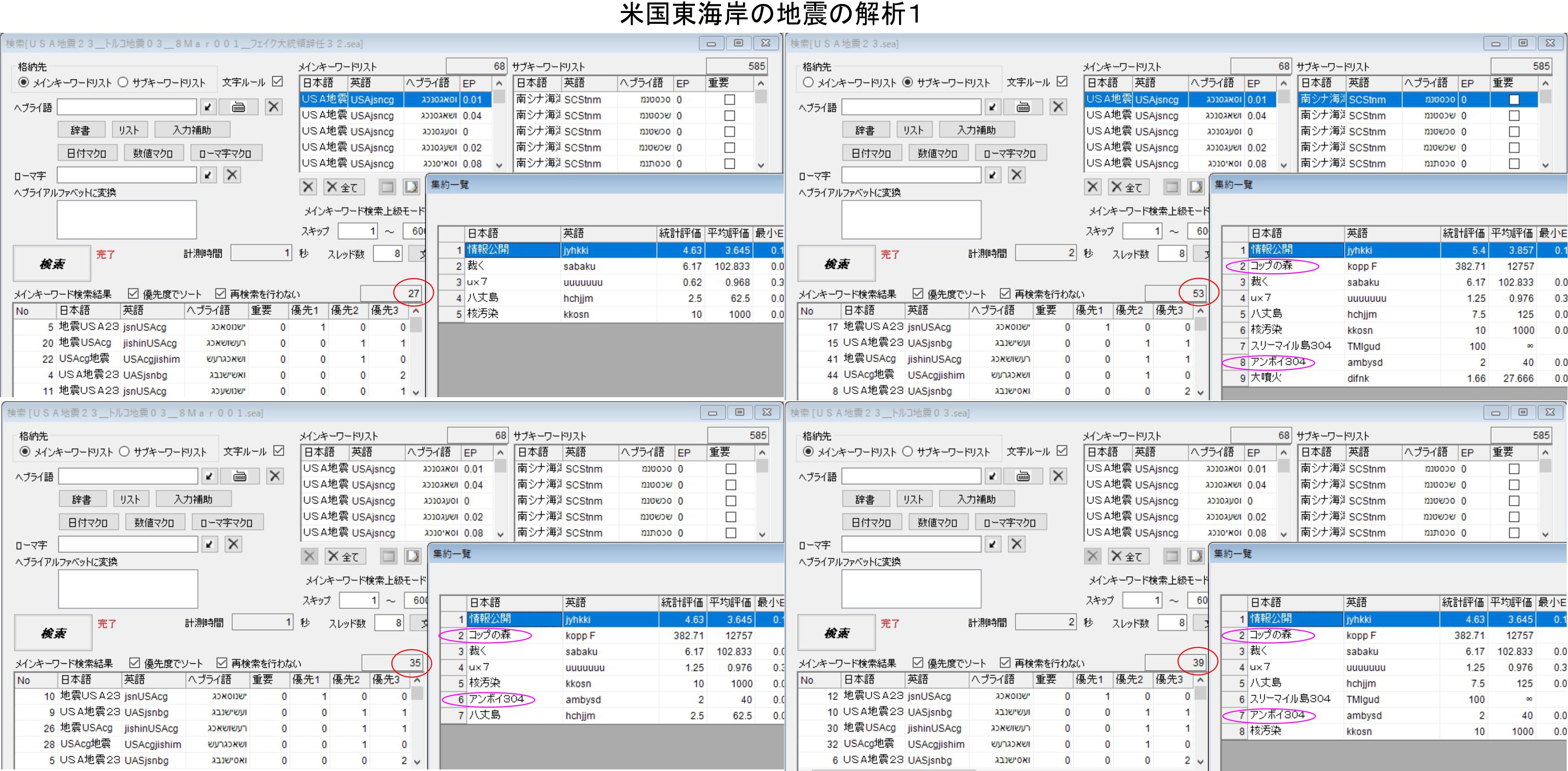Image resolution: width=1568 pixels, height=771 pixels.
Task: Select 八丈島 row in window ending トルコ地震03.sea
Action: pos(1394,683)
